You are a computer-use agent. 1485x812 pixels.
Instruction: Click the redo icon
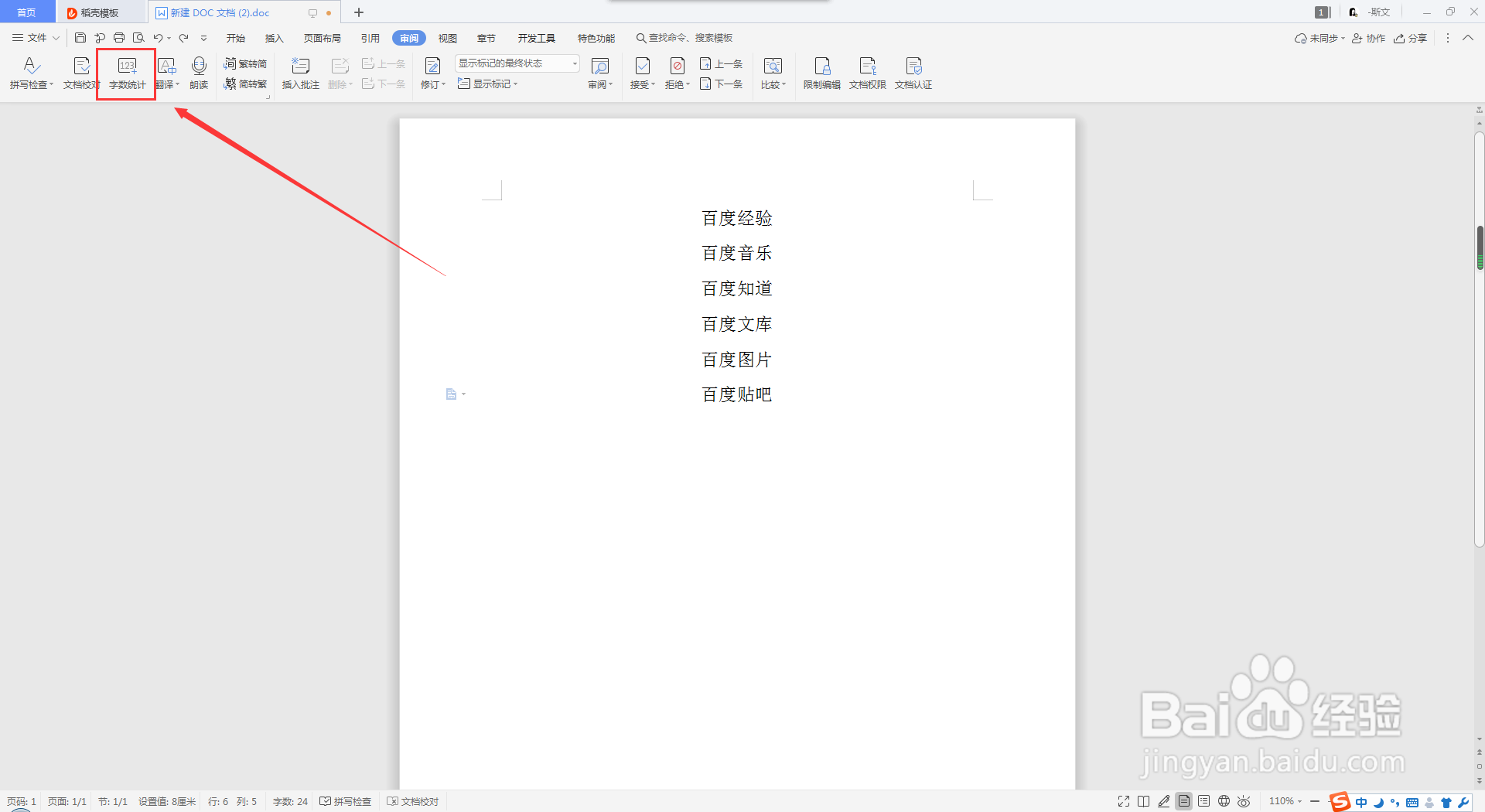click(183, 37)
